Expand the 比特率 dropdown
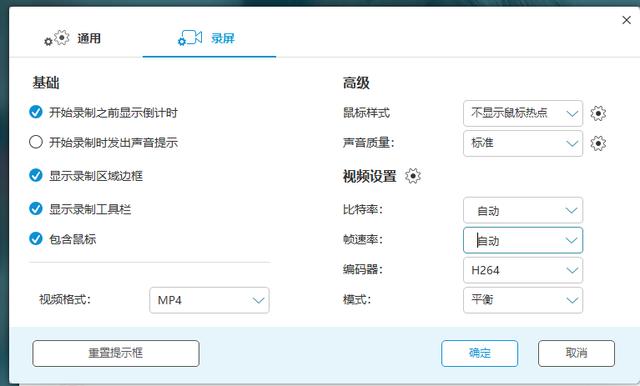640x386 pixels. click(x=523, y=210)
